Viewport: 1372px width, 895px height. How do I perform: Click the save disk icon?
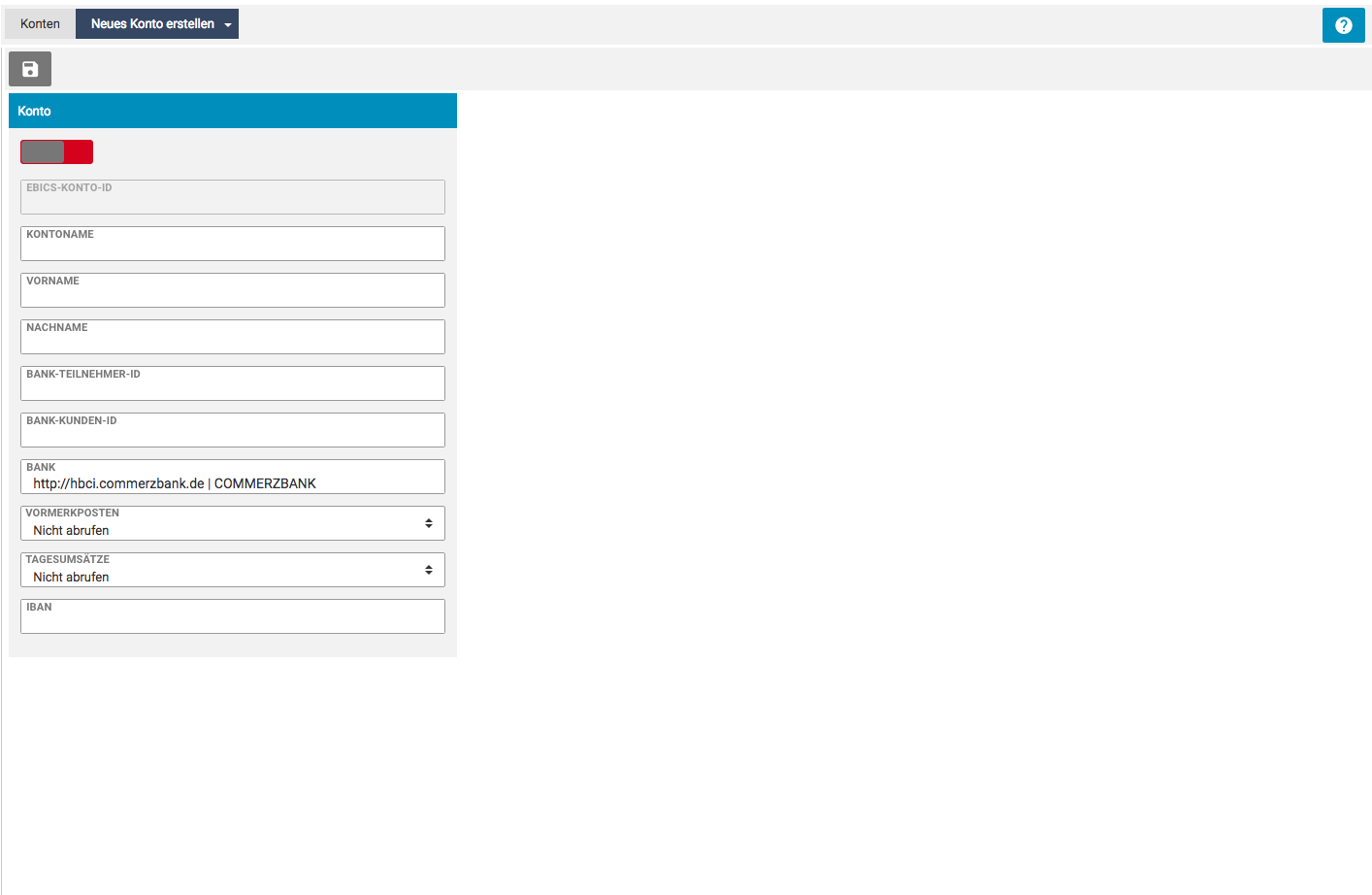(x=30, y=69)
